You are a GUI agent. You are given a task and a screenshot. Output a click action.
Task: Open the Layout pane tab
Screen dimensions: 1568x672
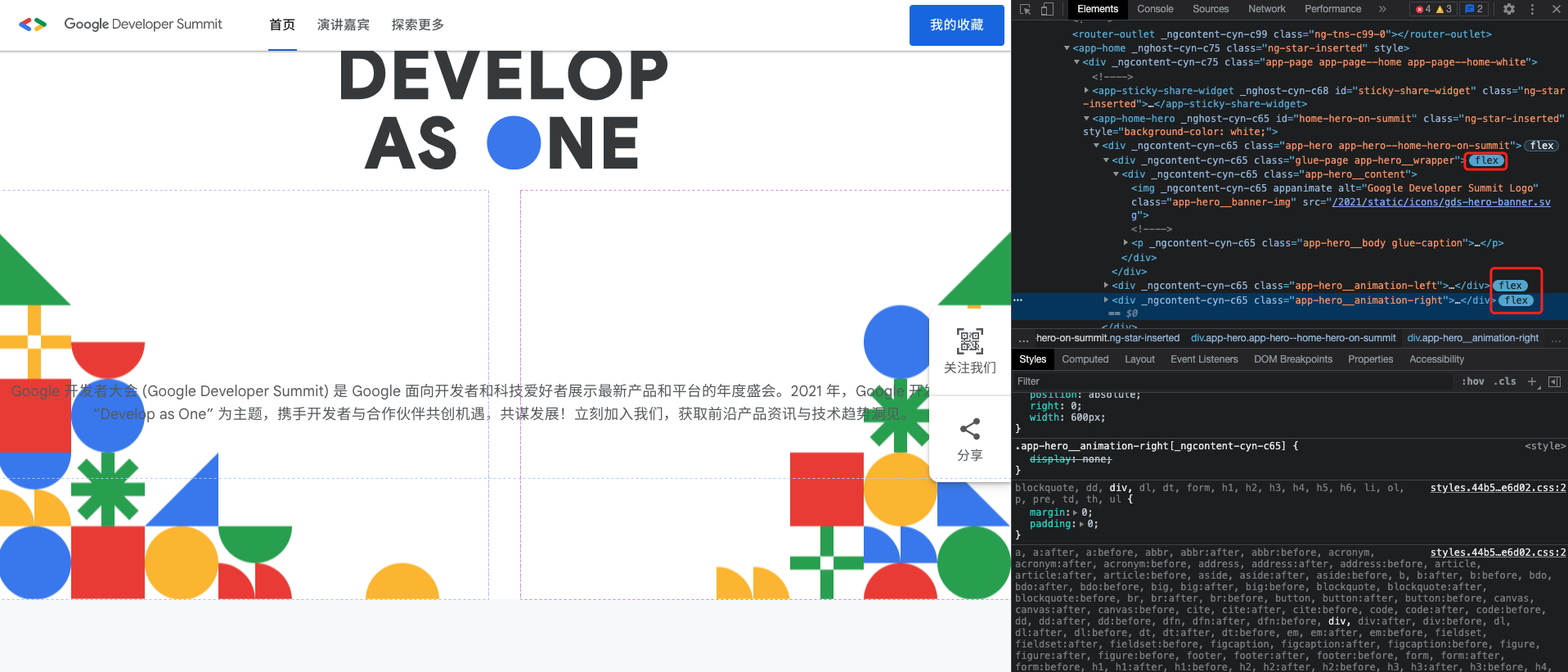click(x=1139, y=359)
